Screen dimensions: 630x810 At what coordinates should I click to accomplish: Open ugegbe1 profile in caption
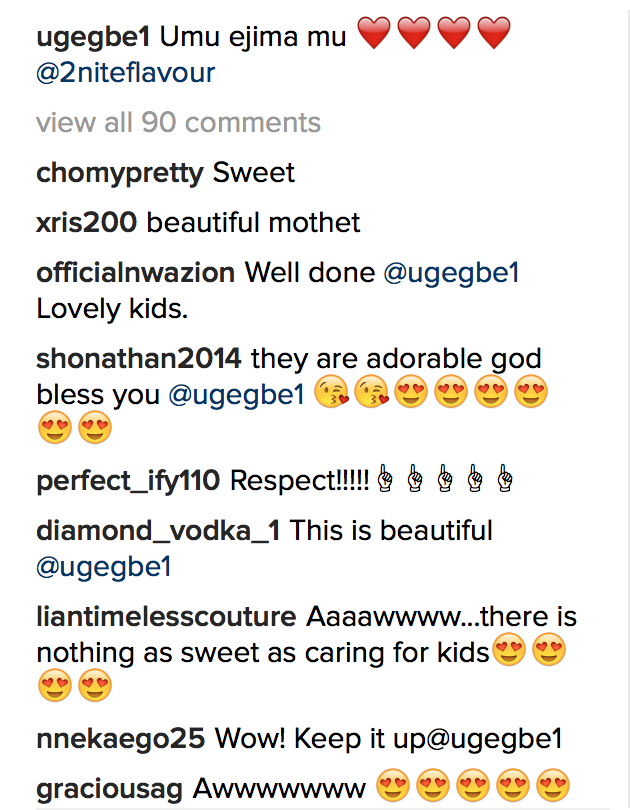coord(93,38)
